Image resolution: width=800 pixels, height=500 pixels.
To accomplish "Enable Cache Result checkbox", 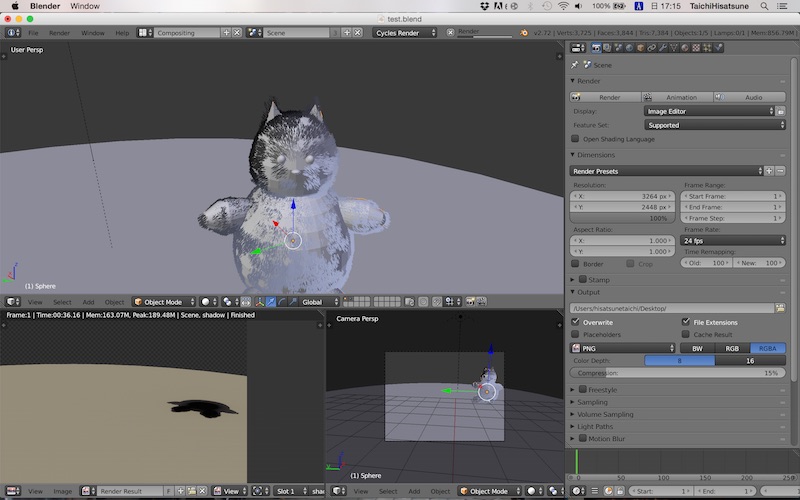I will pos(686,334).
